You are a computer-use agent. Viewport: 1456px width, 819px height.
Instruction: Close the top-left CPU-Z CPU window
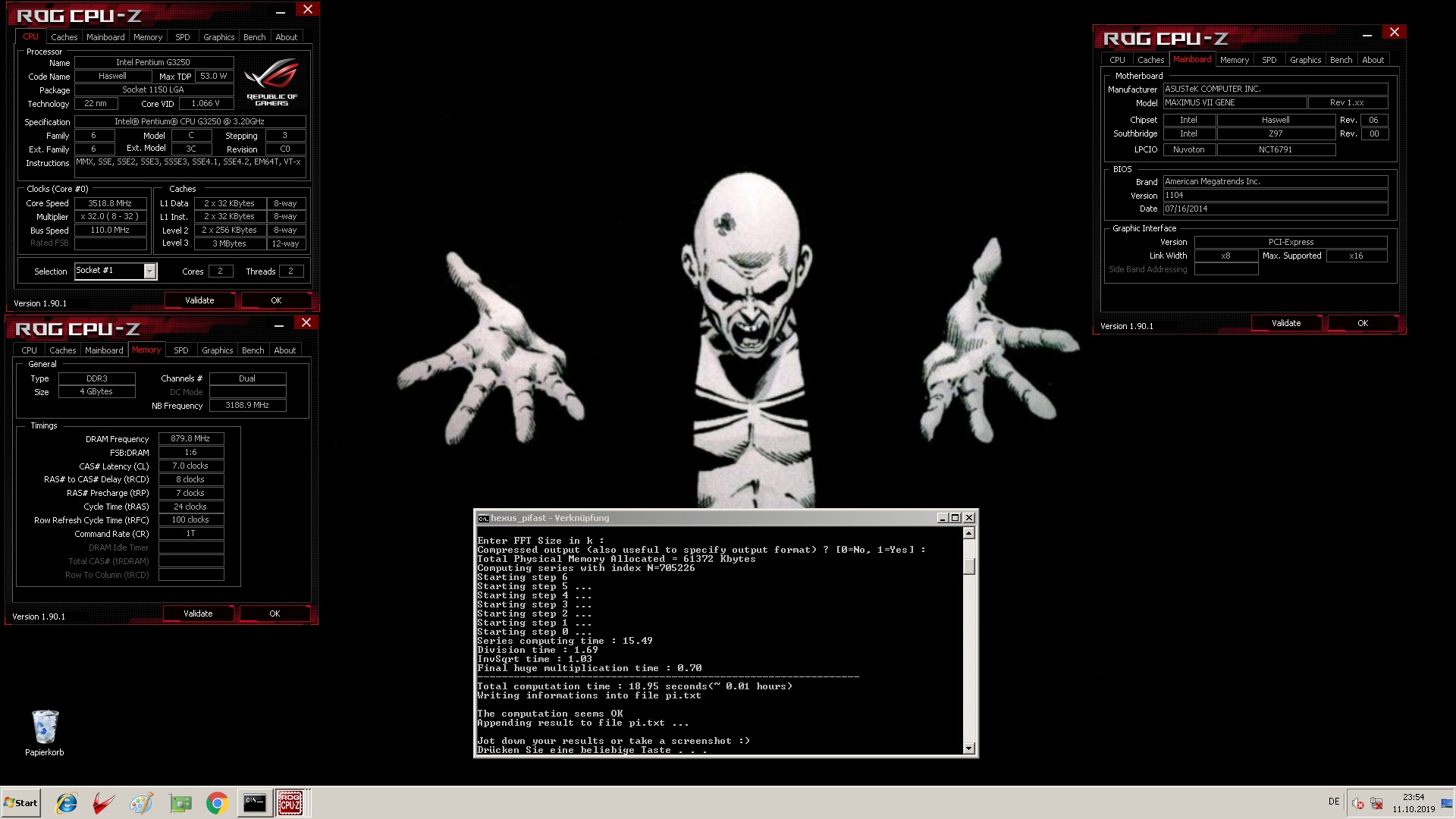tap(307, 9)
